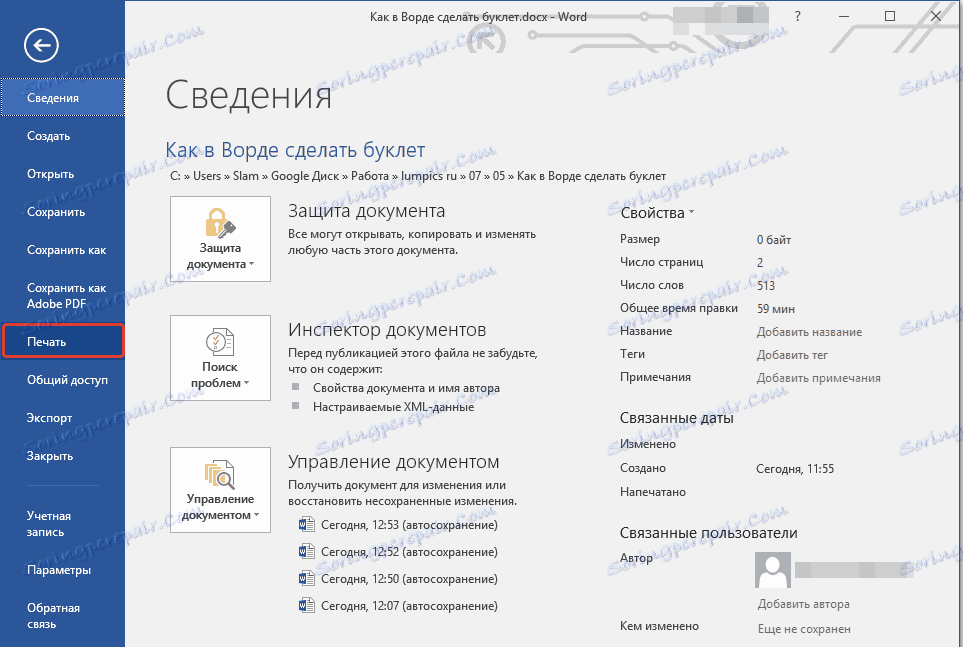The image size is (963, 647).
Task: Open Сегодня, 12:52 (автосохранение) version
Action: tap(409, 552)
